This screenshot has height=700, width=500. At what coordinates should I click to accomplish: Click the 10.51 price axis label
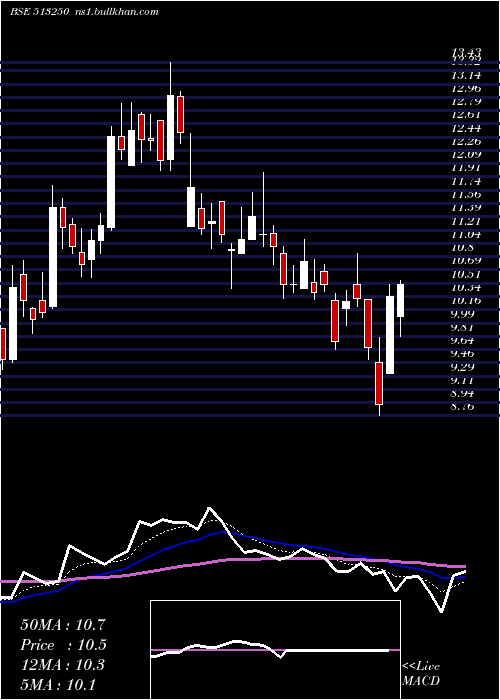point(466,274)
